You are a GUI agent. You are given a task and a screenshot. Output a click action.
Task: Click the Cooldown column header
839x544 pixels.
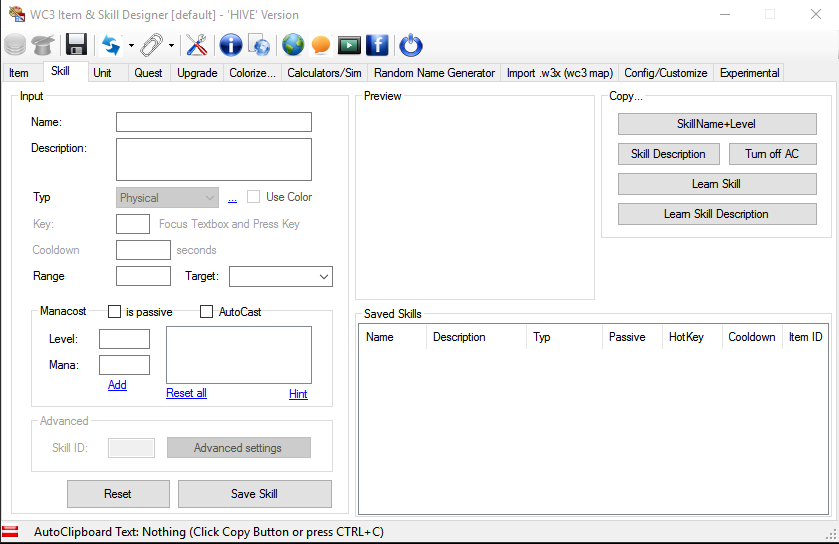tap(752, 337)
